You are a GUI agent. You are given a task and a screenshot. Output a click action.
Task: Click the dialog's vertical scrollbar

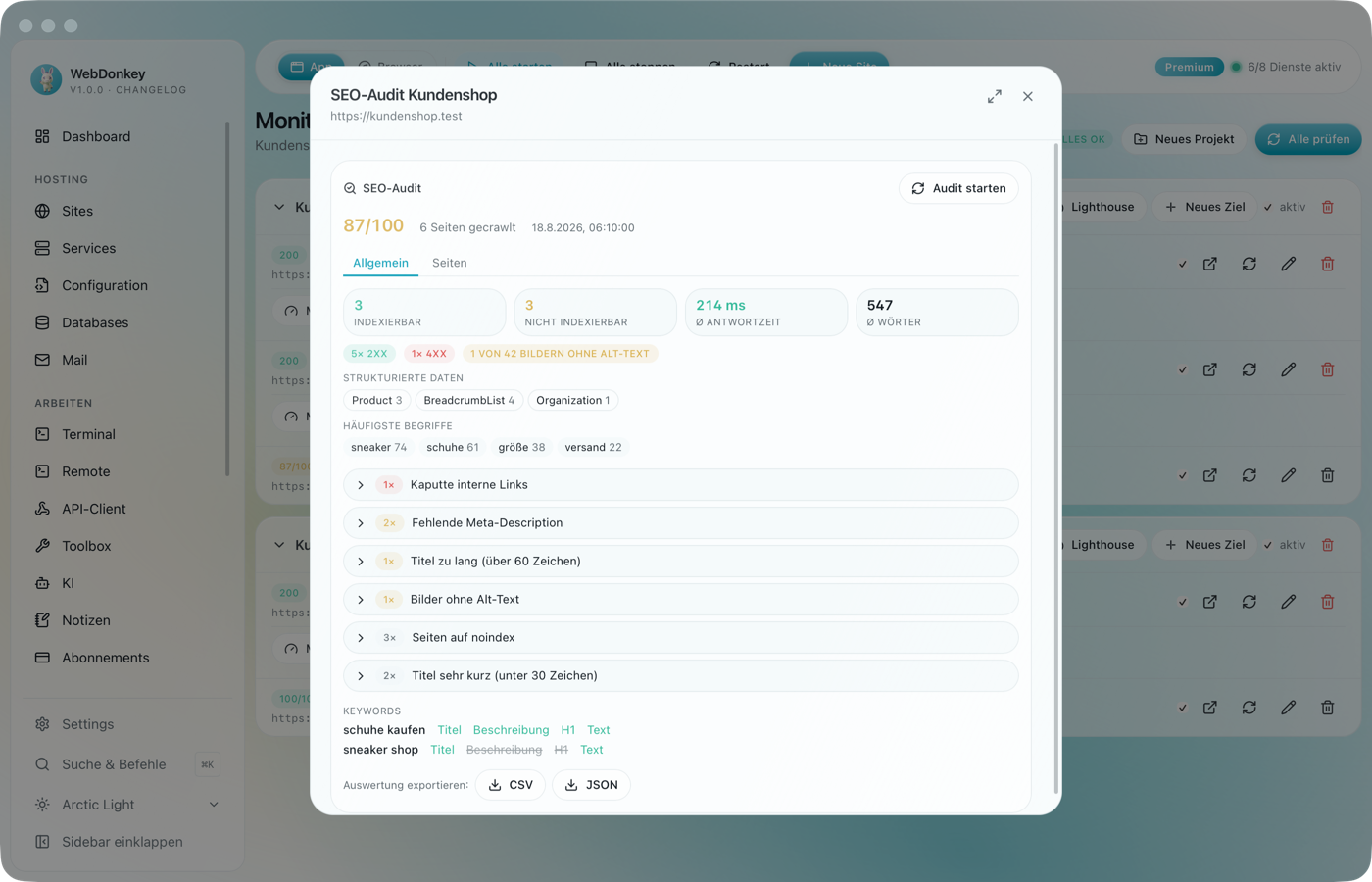click(x=1055, y=468)
